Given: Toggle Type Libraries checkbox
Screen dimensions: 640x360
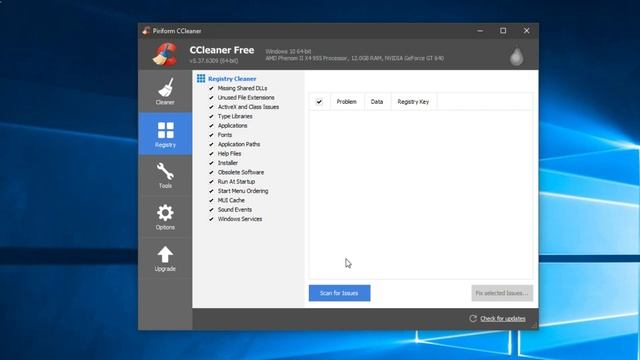Looking at the screenshot, I should coord(211,116).
